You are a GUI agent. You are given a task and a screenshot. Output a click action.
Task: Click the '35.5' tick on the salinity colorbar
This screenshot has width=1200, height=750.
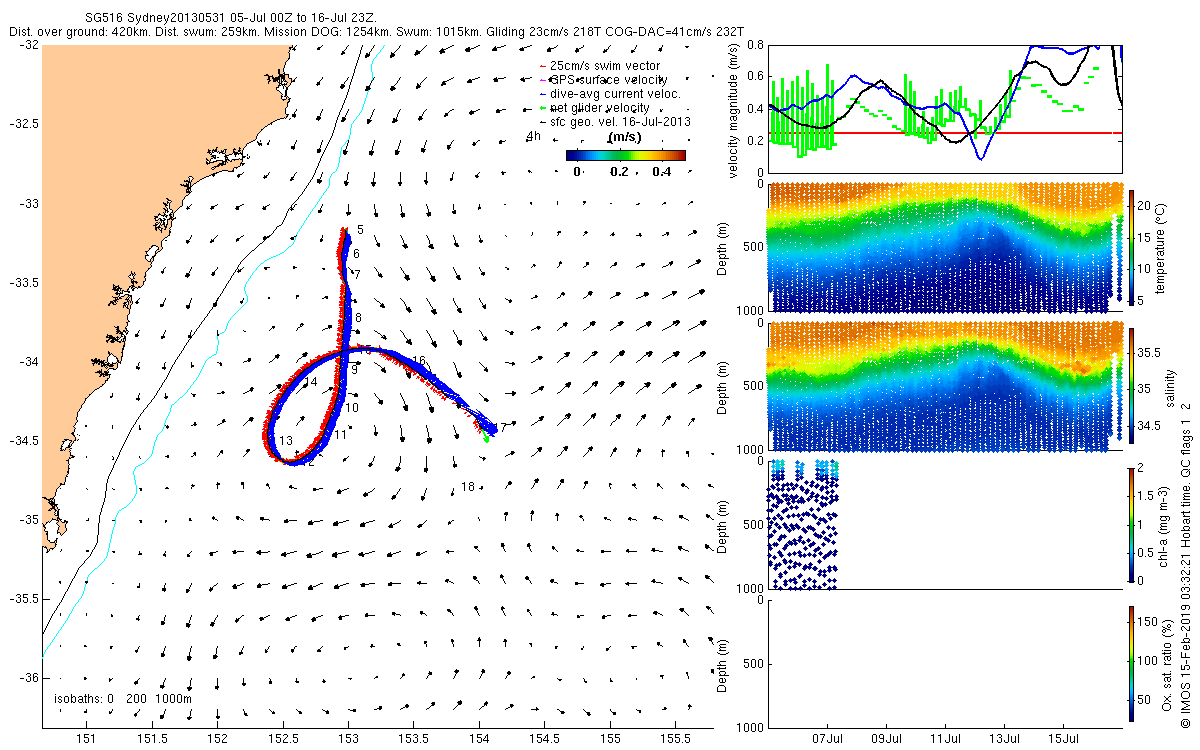coord(1149,352)
